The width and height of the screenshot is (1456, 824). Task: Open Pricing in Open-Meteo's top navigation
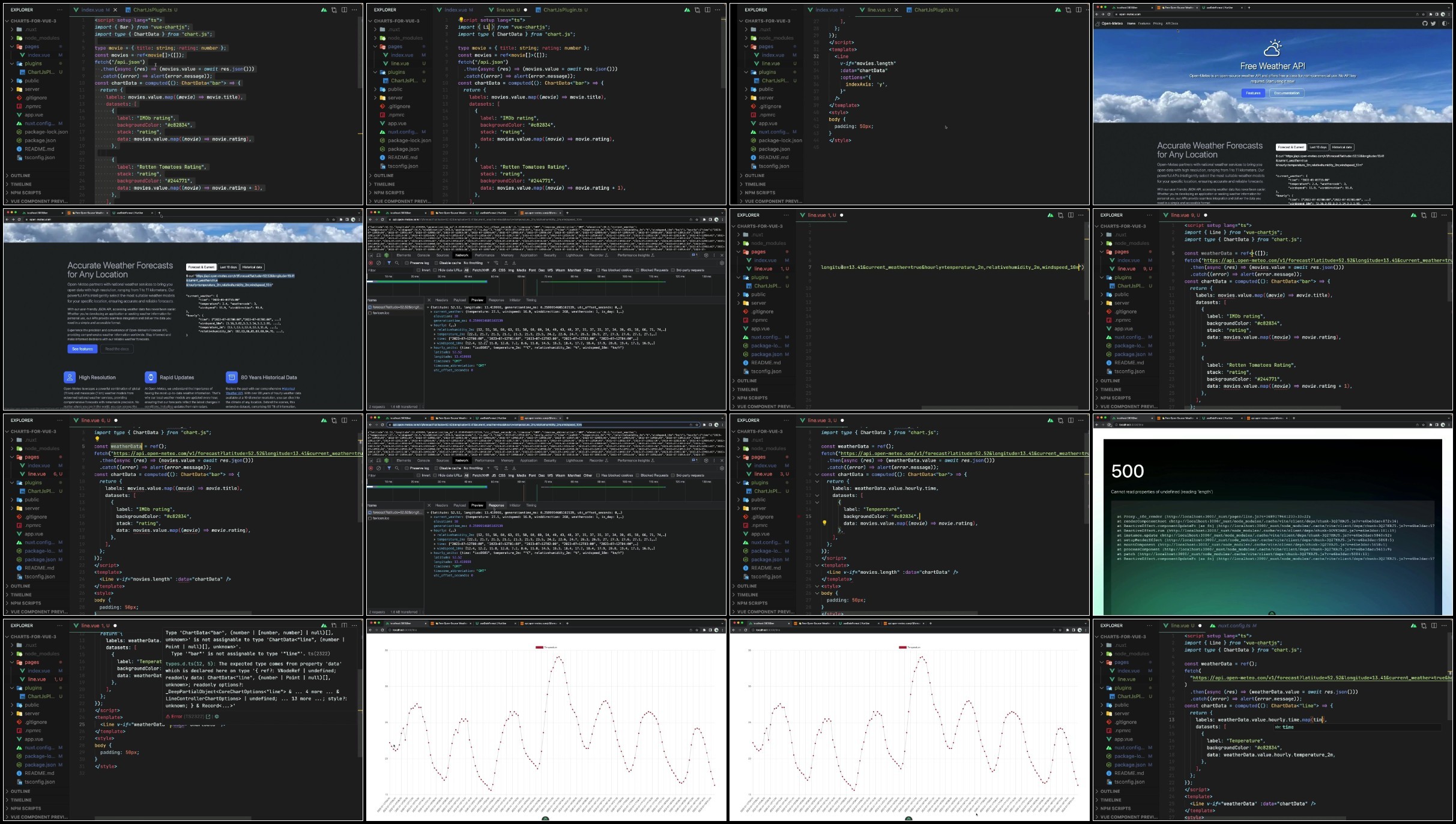click(1158, 23)
